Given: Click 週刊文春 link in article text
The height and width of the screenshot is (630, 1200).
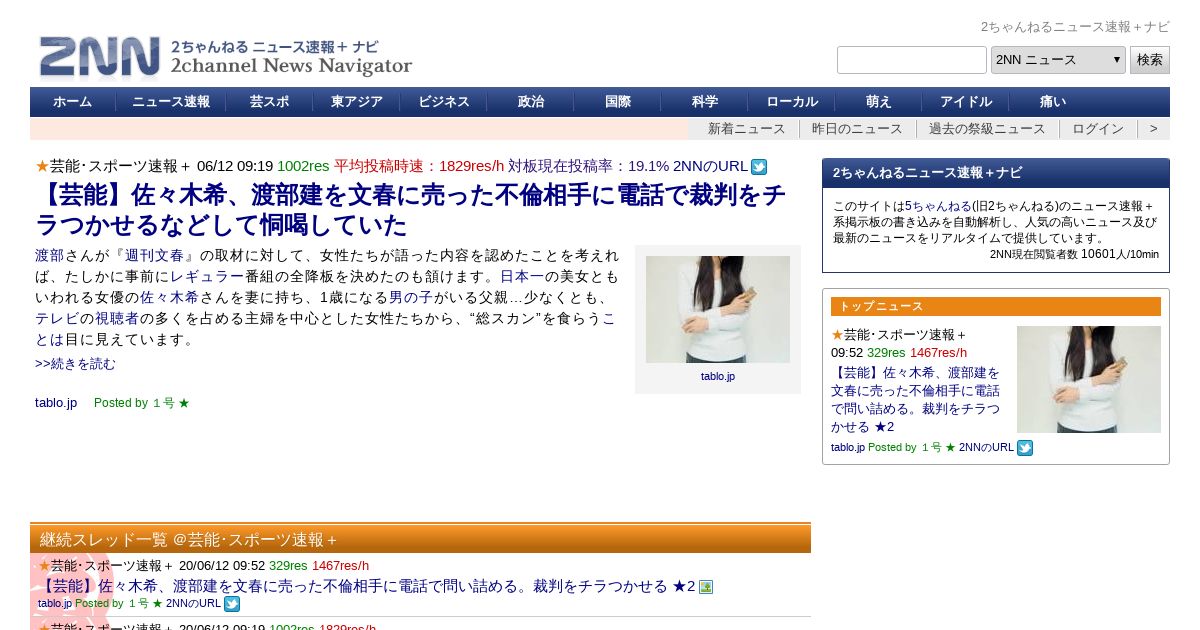Looking at the screenshot, I should (153, 255).
